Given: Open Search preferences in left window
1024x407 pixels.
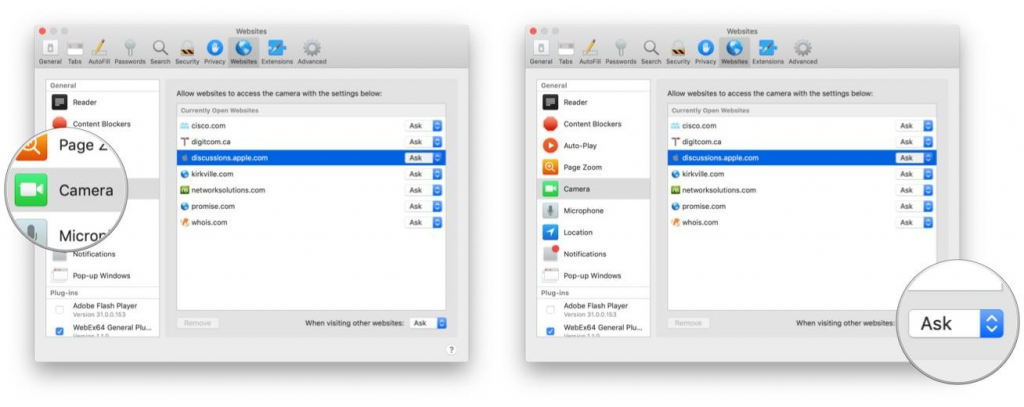Looking at the screenshot, I should (160, 52).
